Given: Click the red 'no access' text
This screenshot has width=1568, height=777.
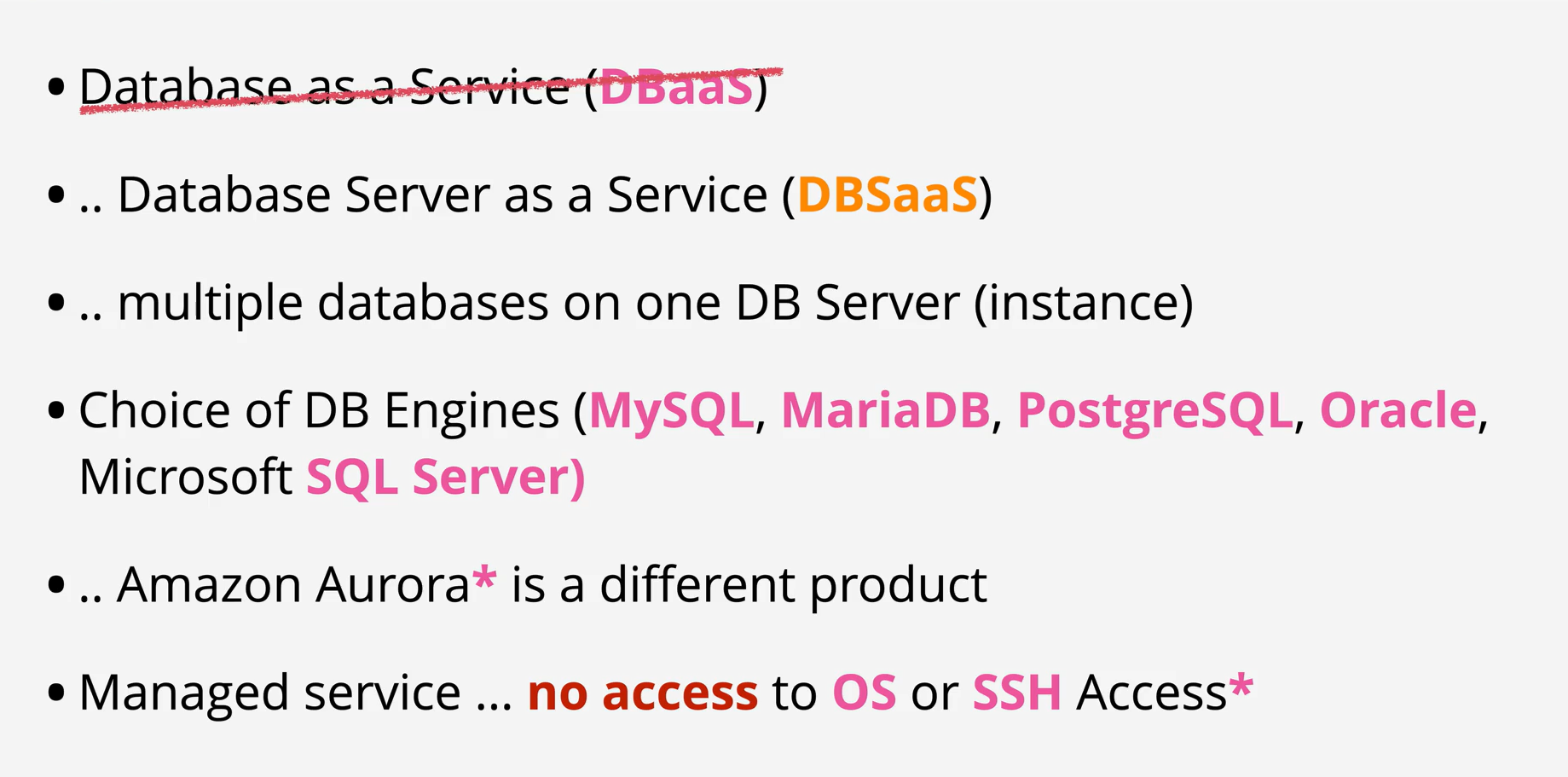Looking at the screenshot, I should pyautogui.click(x=643, y=693).
